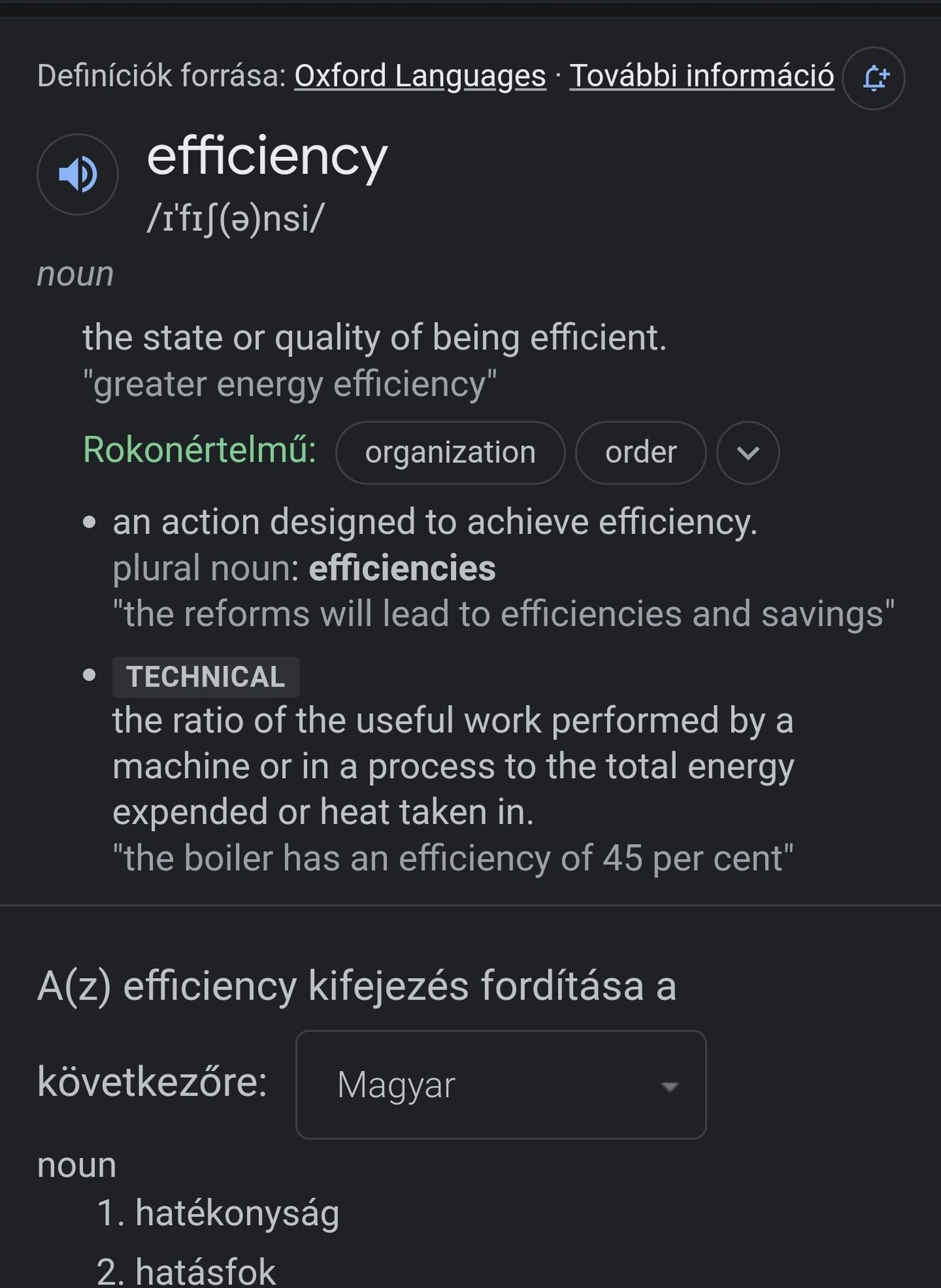Viewport: 941px width, 1288px height.
Task: Tap the Rokonértelmű synonyms label
Action: pos(199,450)
